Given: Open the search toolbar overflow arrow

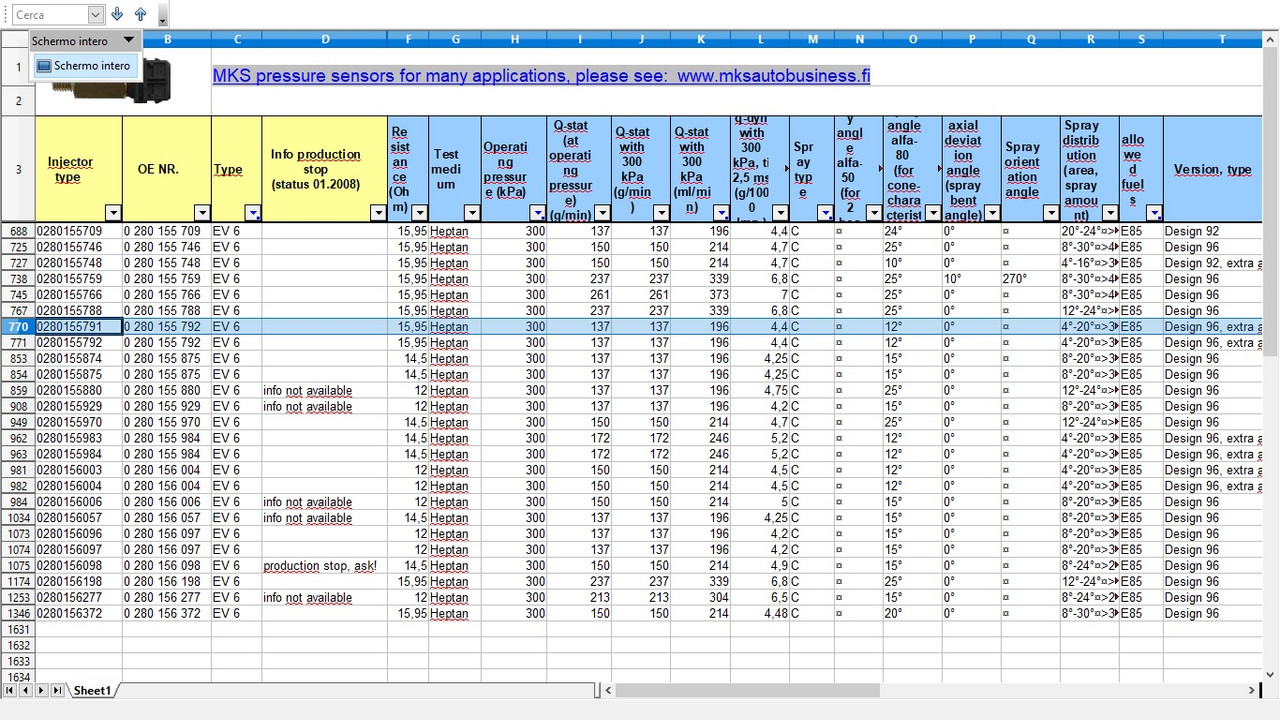Looking at the screenshot, I should tap(163, 17).
